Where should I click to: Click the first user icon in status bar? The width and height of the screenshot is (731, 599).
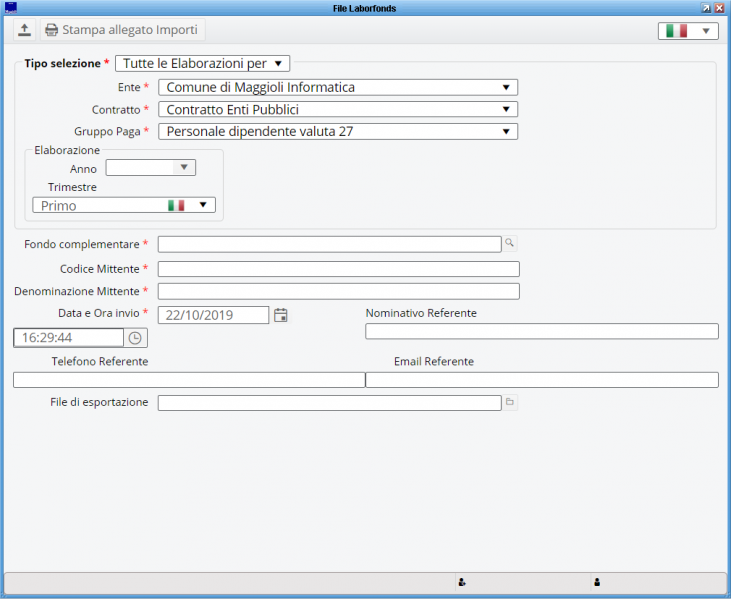pyautogui.click(x=461, y=582)
